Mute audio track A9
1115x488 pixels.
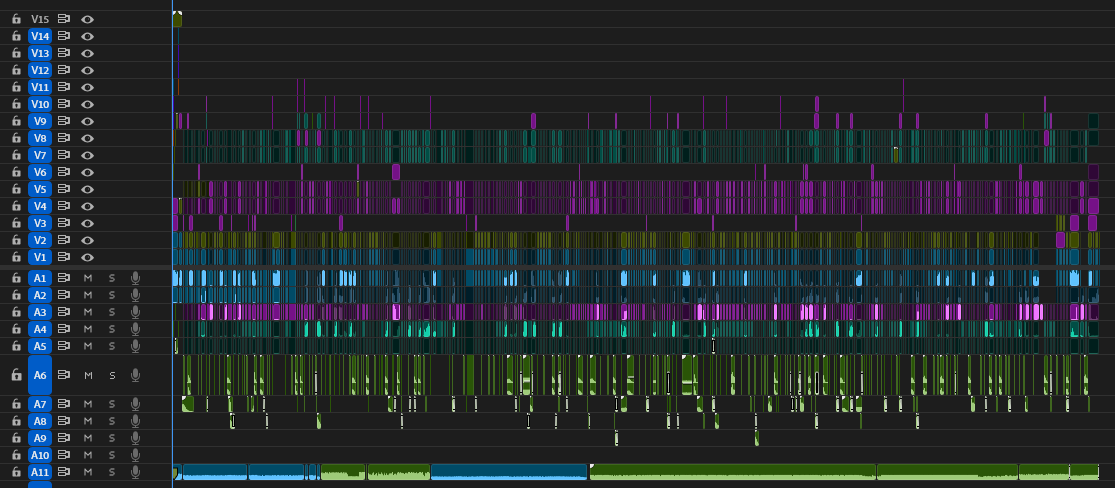[88, 438]
